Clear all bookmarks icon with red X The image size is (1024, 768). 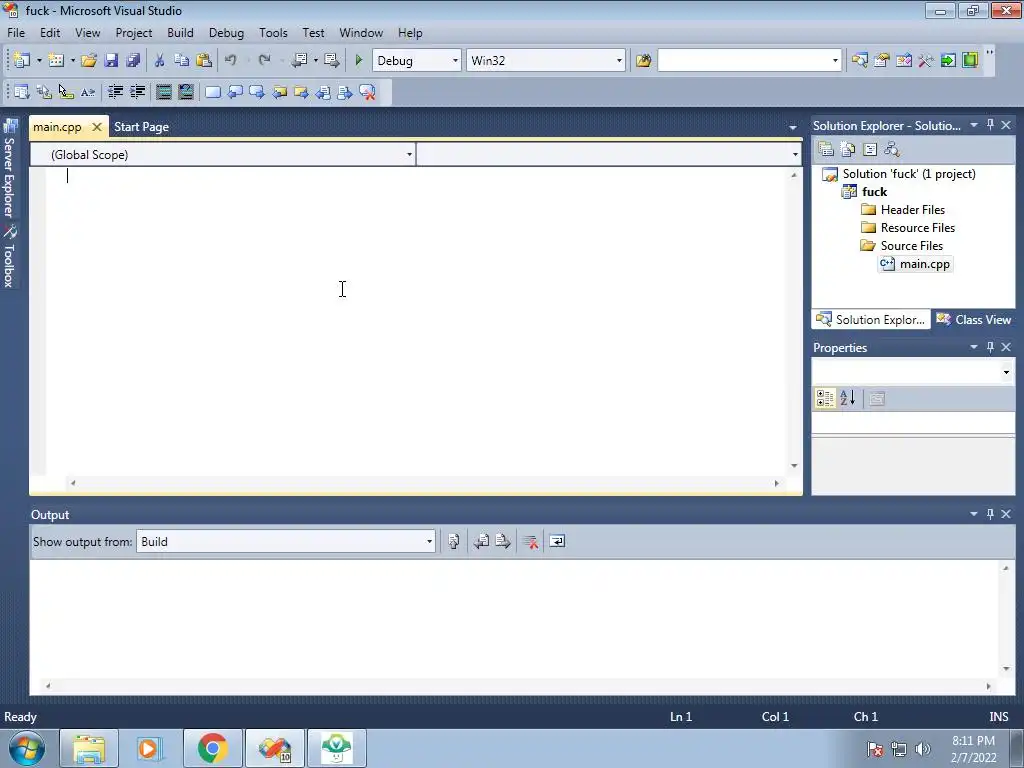(368, 92)
